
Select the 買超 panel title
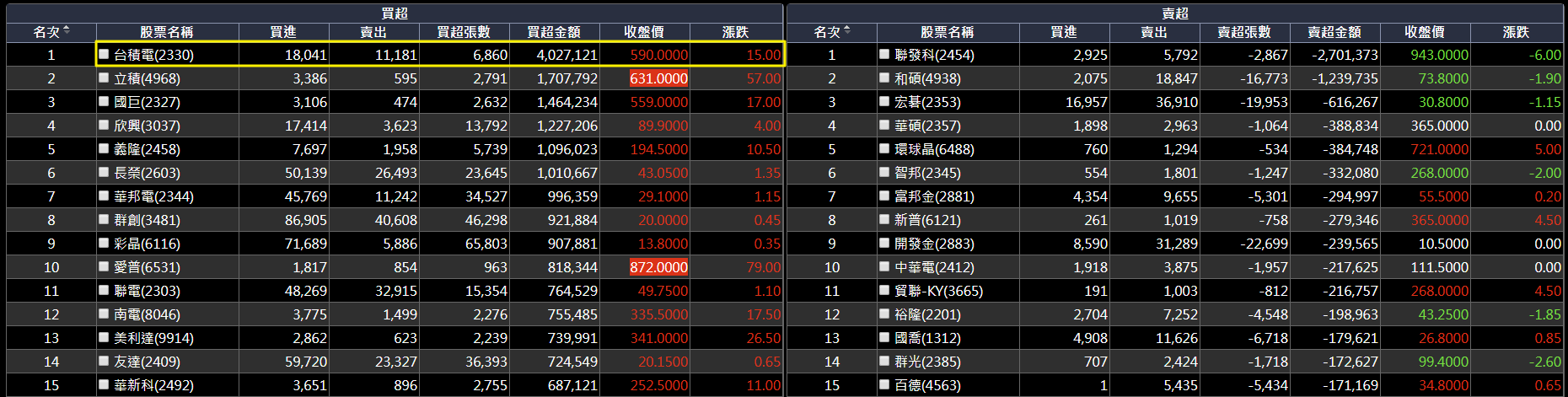point(395,13)
